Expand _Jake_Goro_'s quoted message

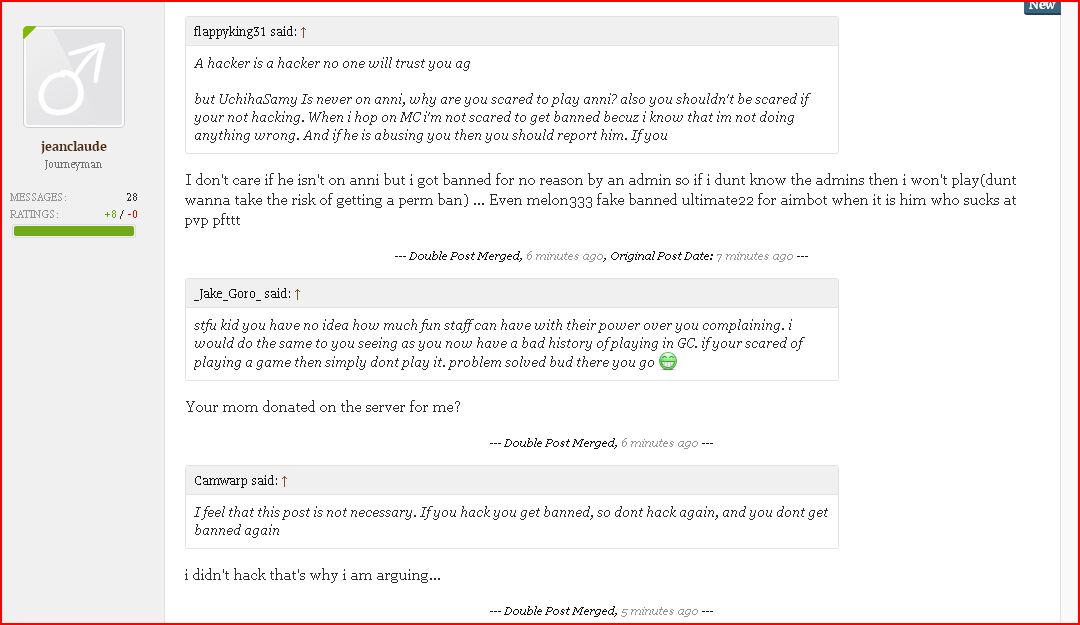(512, 344)
